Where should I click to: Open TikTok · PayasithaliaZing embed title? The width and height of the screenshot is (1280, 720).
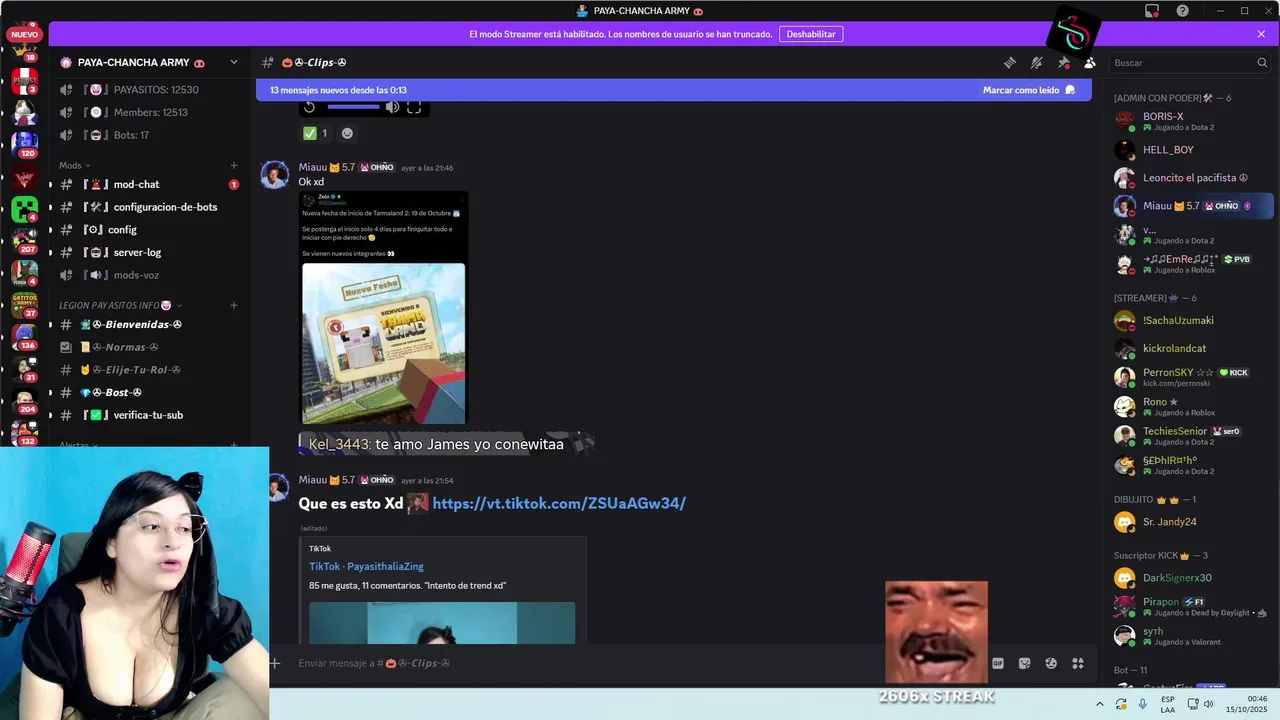tap(366, 566)
